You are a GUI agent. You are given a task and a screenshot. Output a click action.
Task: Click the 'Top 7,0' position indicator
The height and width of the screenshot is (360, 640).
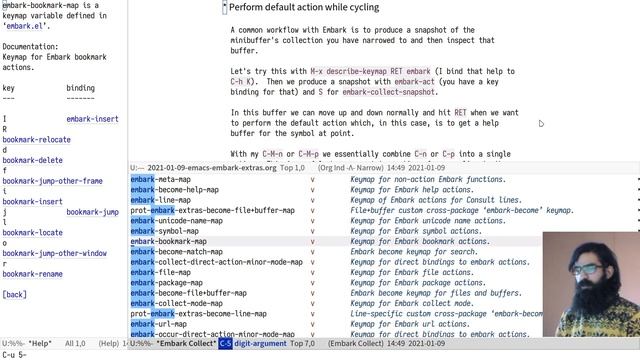pyautogui.click(x=302, y=344)
